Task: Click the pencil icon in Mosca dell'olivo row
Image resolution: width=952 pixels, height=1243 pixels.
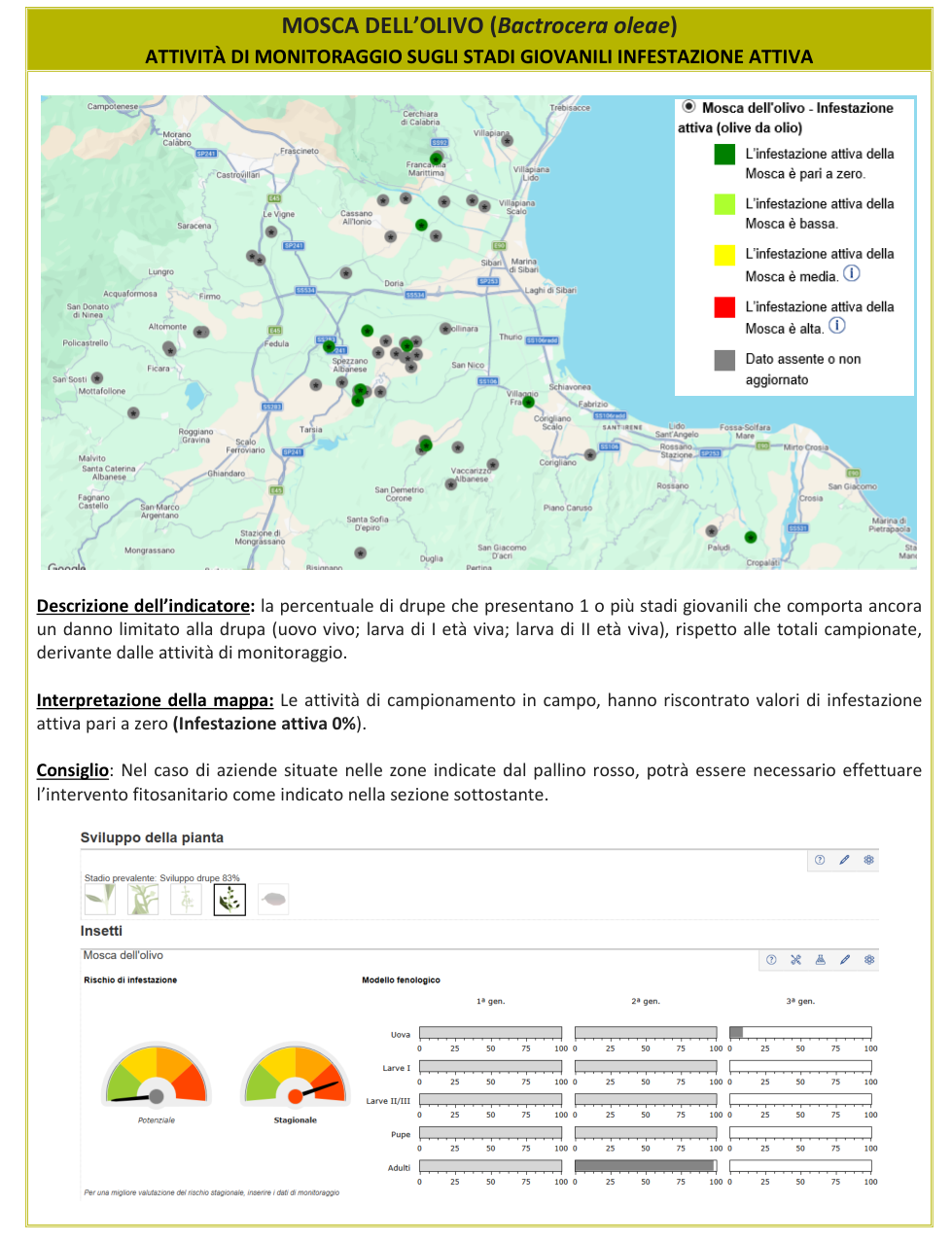Action: tap(845, 960)
